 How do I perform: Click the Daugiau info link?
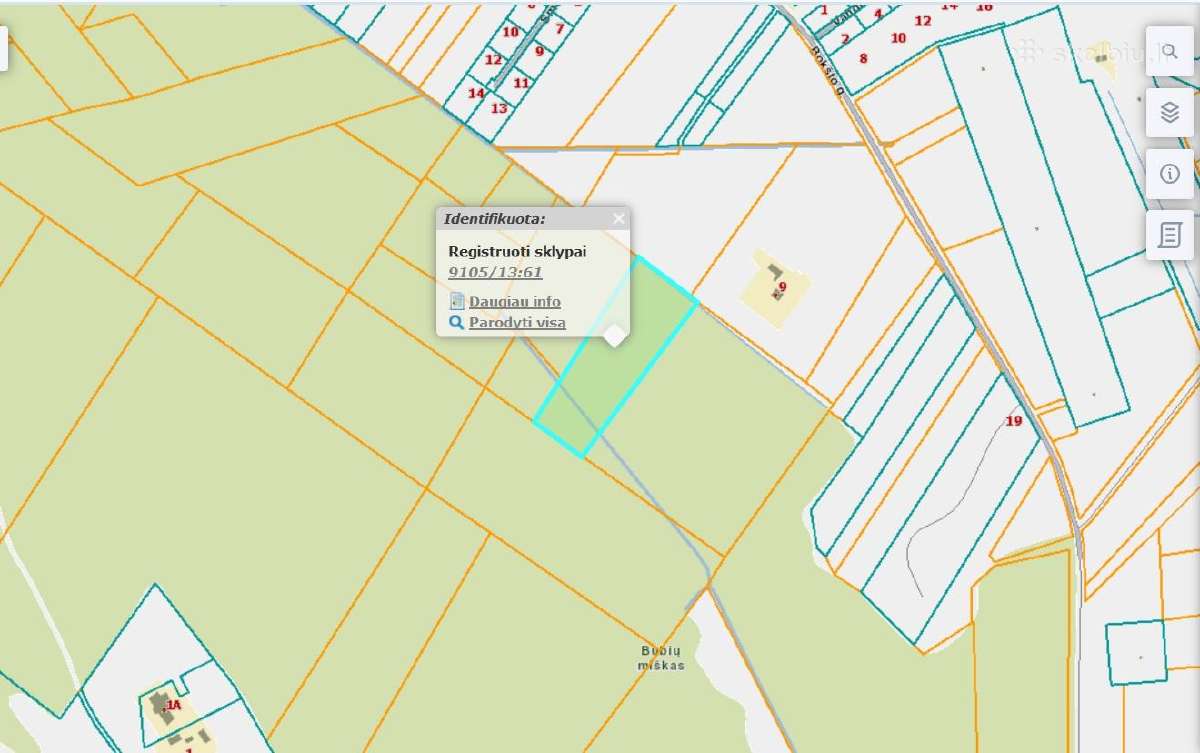[x=515, y=301]
